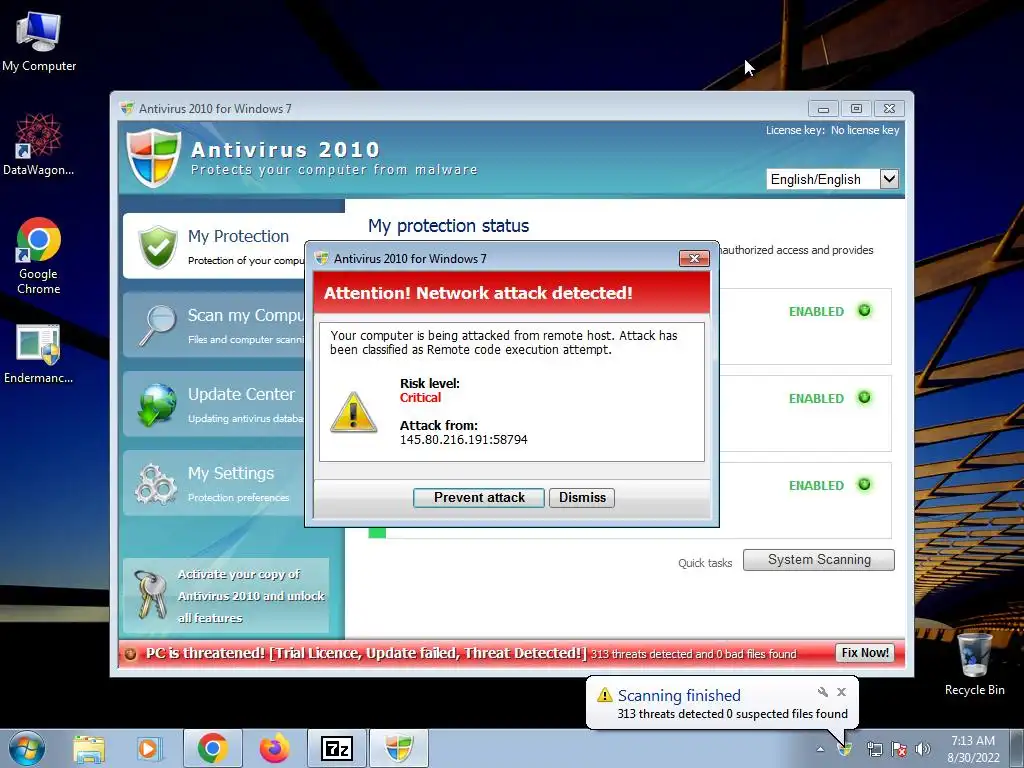Open My Computer desktop icon

coord(39,42)
